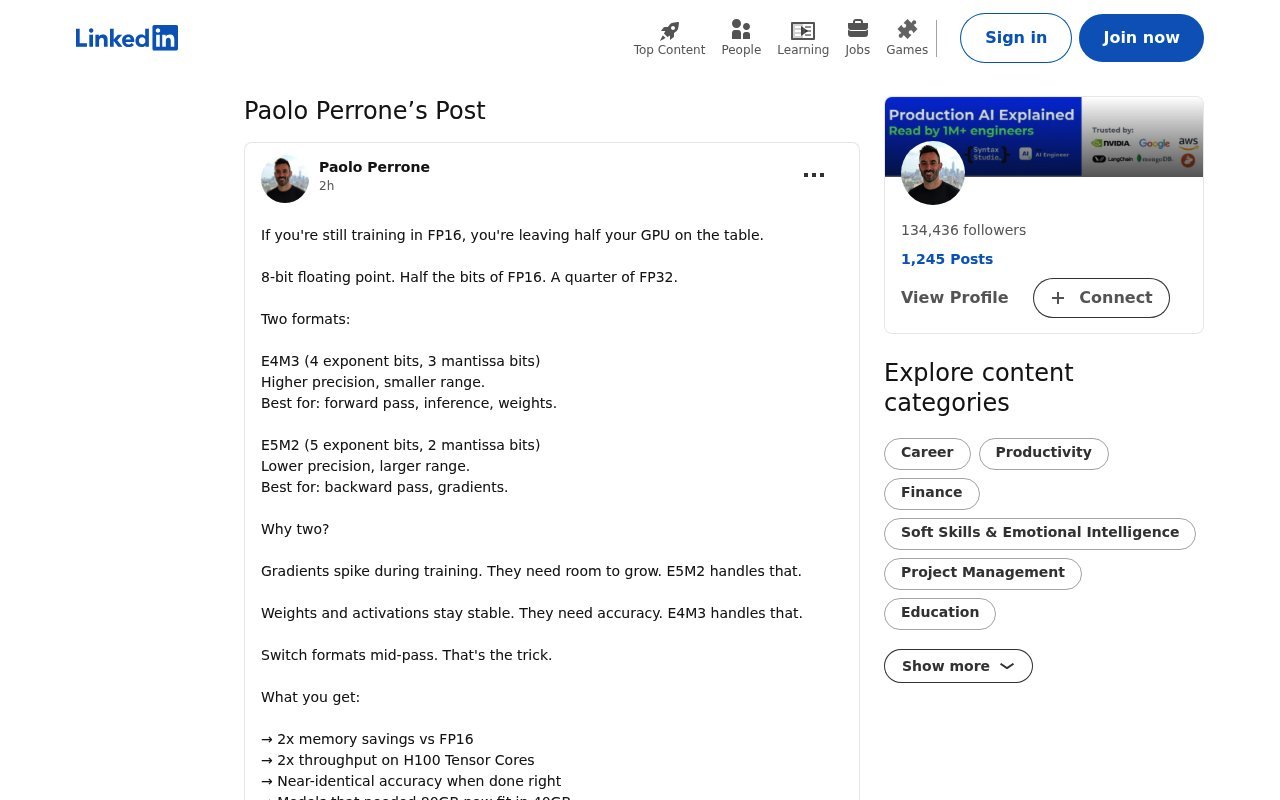1280x800 pixels.
Task: Select the Productivity category chip
Action: tap(1043, 453)
